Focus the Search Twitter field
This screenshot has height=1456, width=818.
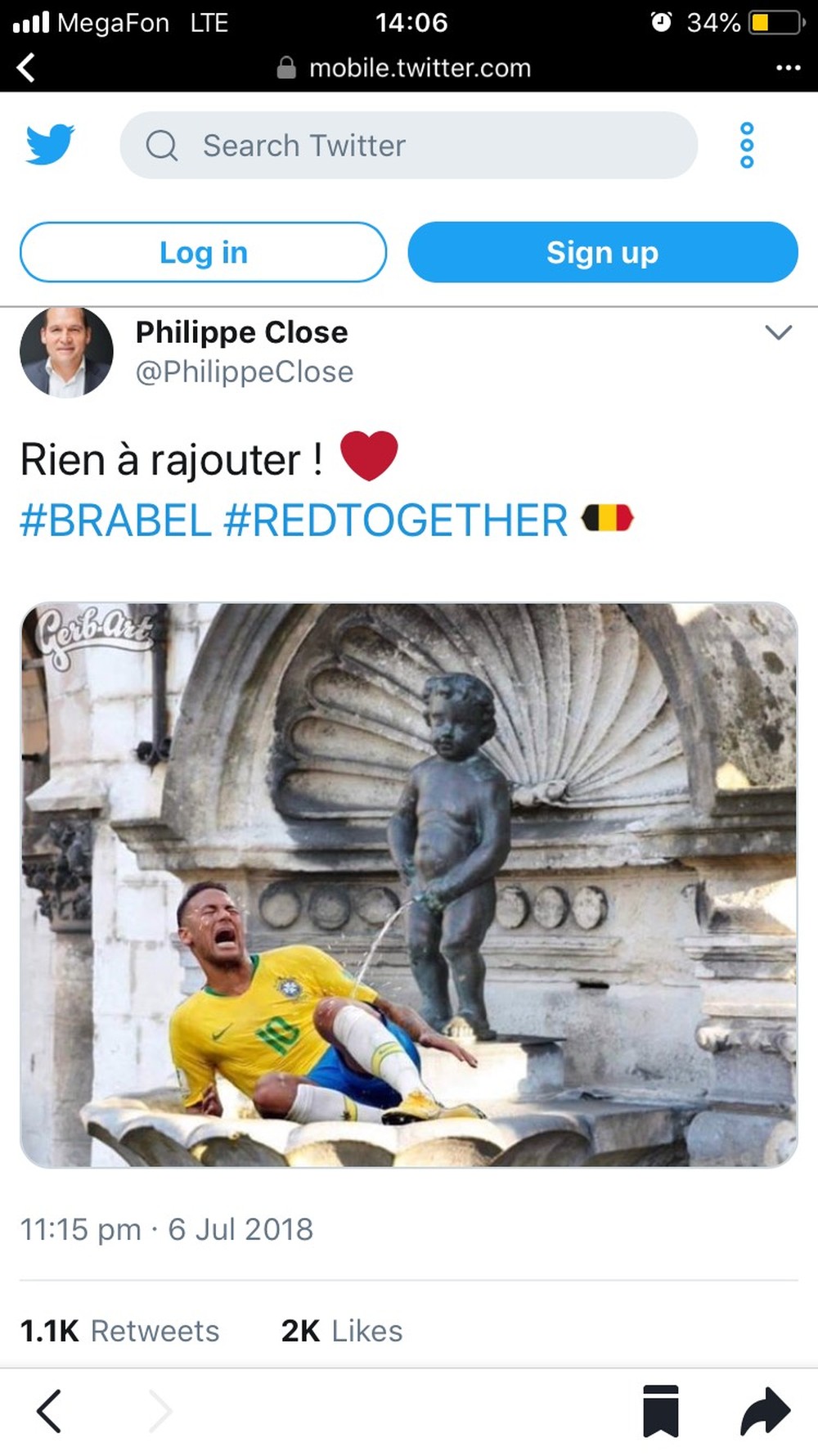(x=409, y=146)
